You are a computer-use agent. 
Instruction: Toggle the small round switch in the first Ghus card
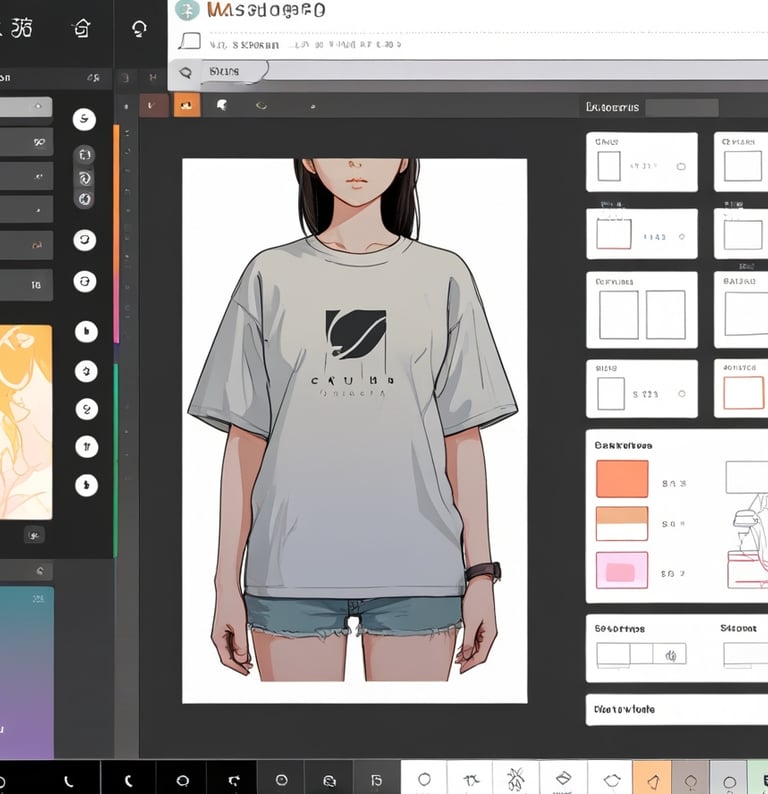tap(681, 166)
